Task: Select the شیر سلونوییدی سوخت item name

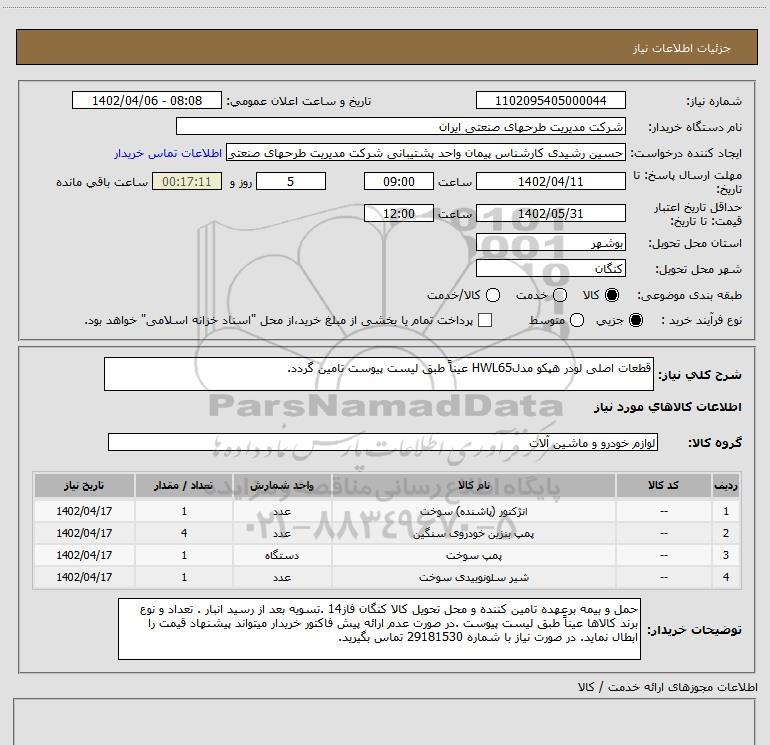Action: tap(473, 578)
